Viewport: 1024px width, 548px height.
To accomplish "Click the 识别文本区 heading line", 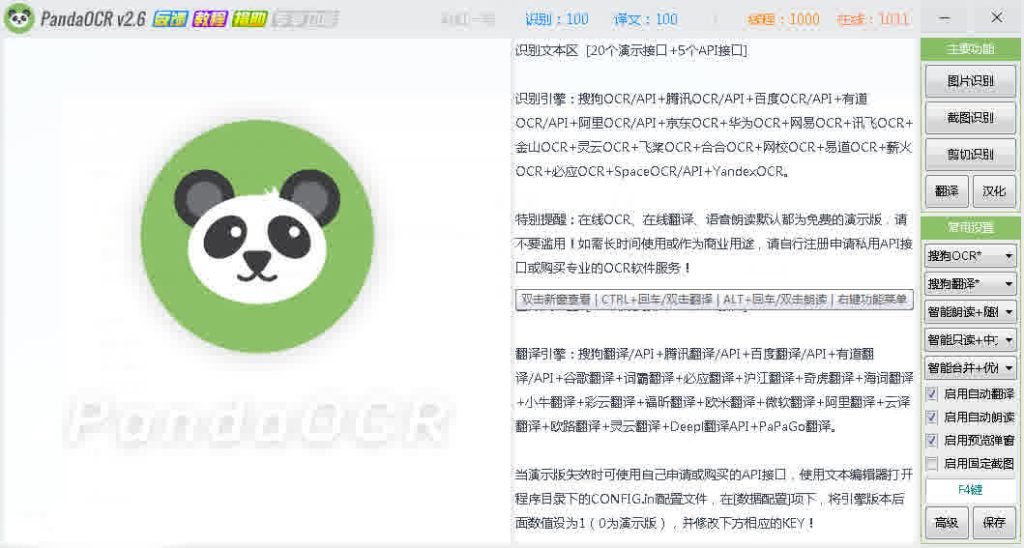I will [x=631, y=50].
